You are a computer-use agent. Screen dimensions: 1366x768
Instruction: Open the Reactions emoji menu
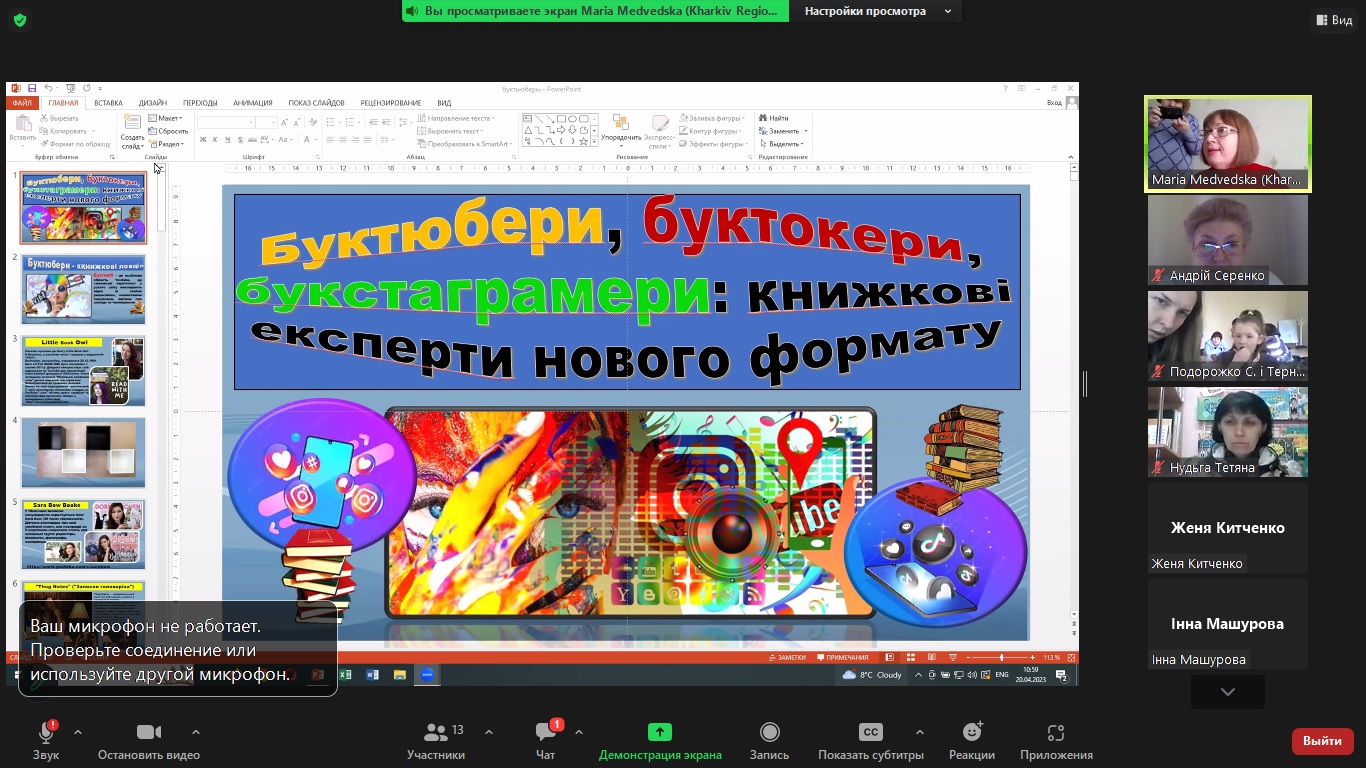tap(971, 732)
